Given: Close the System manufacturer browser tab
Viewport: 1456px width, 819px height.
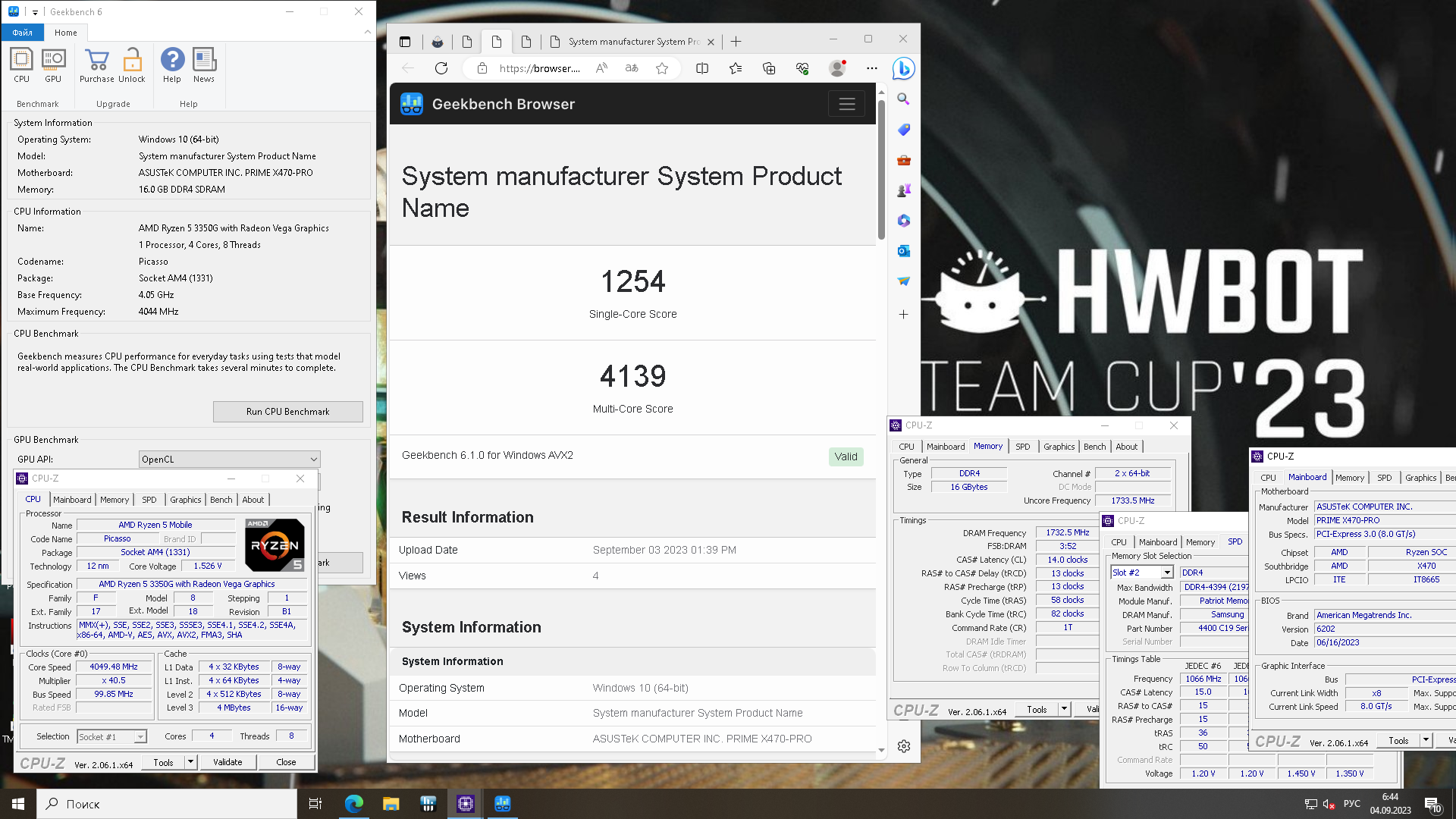Looking at the screenshot, I should tap(711, 42).
